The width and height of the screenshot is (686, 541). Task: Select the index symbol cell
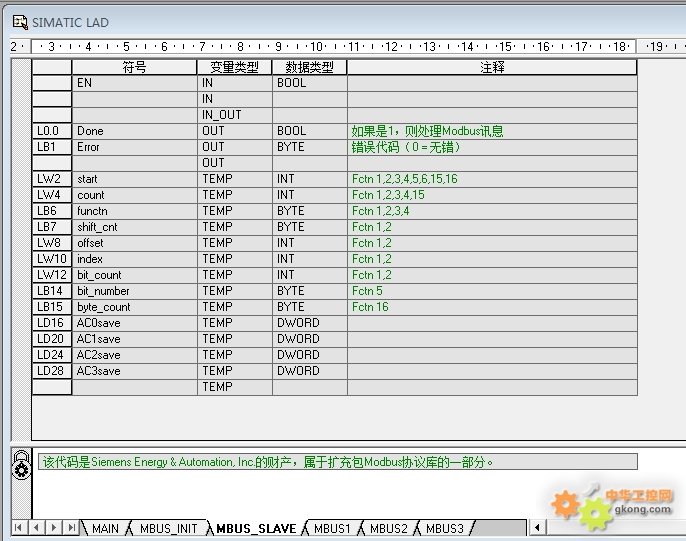(x=134, y=259)
